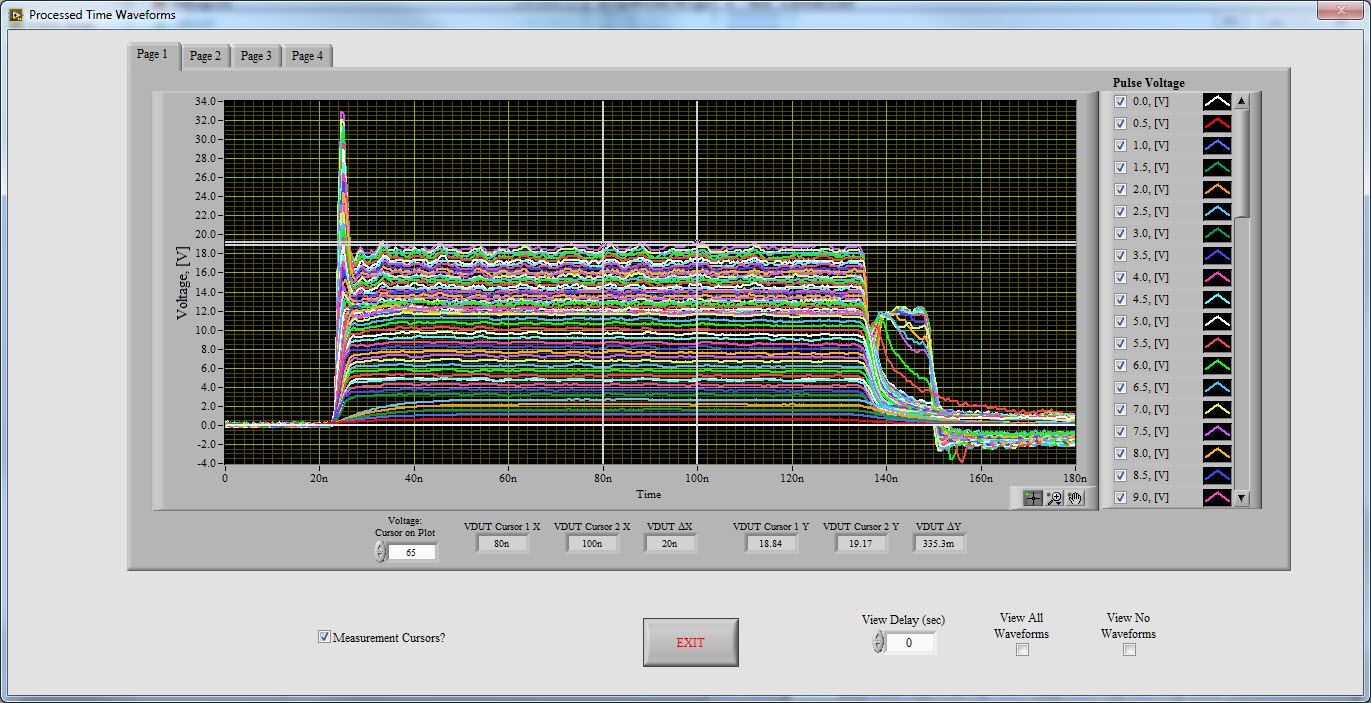1371x703 pixels.
Task: Uncheck the 1.0 [V] waveform checkbox
Action: (1120, 145)
